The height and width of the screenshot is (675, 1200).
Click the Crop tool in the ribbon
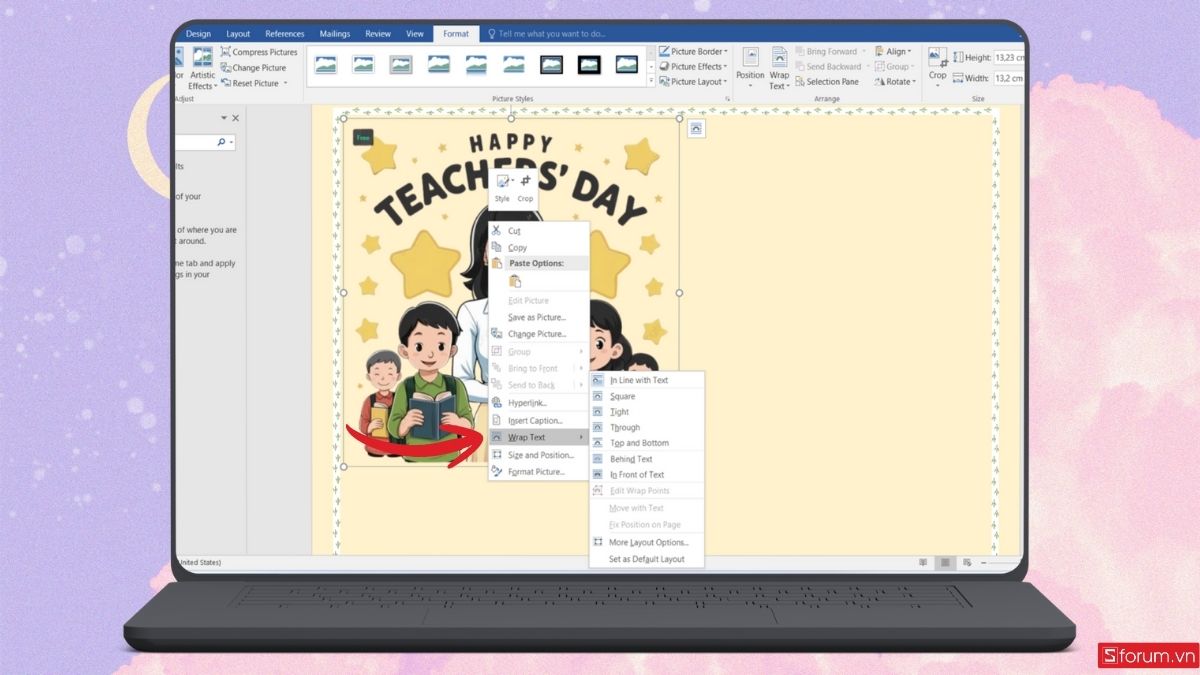pyautogui.click(x=937, y=63)
